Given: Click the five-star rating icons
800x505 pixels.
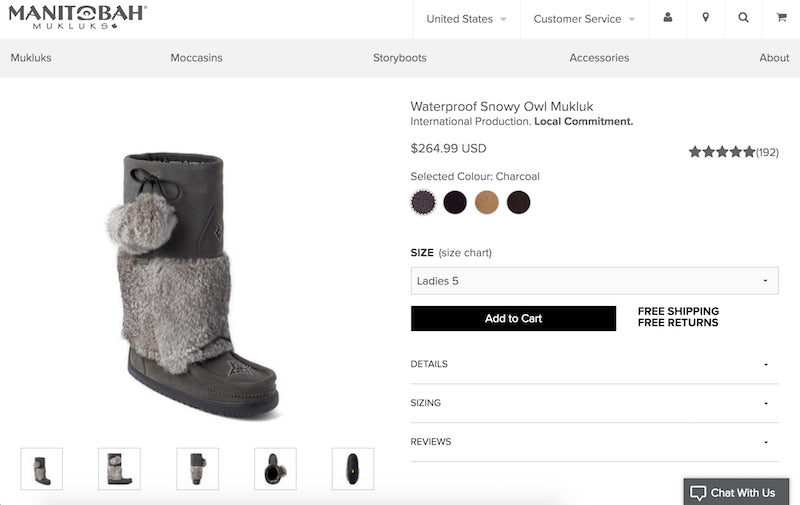Looking at the screenshot, I should 721,152.
